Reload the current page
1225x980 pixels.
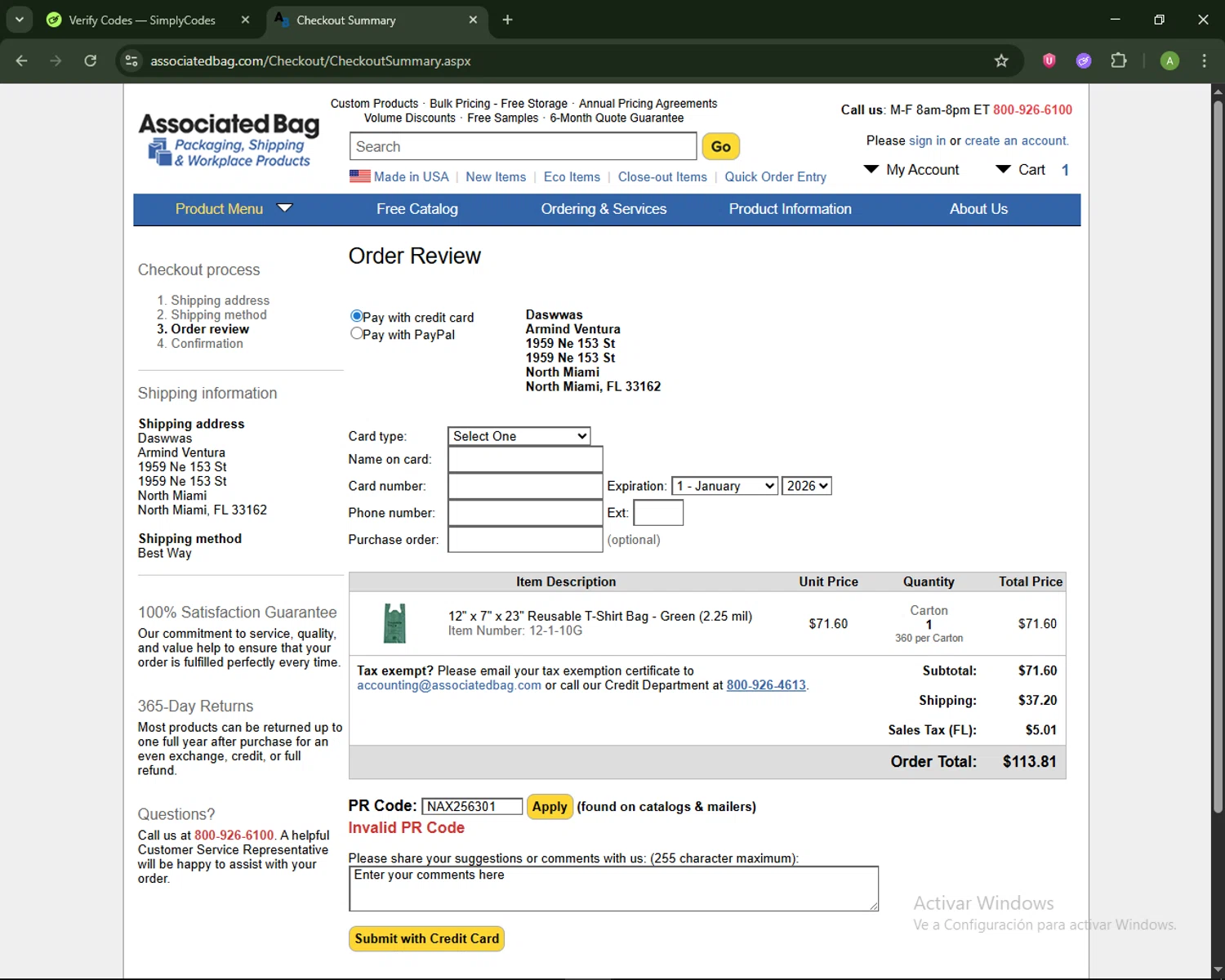tap(91, 60)
